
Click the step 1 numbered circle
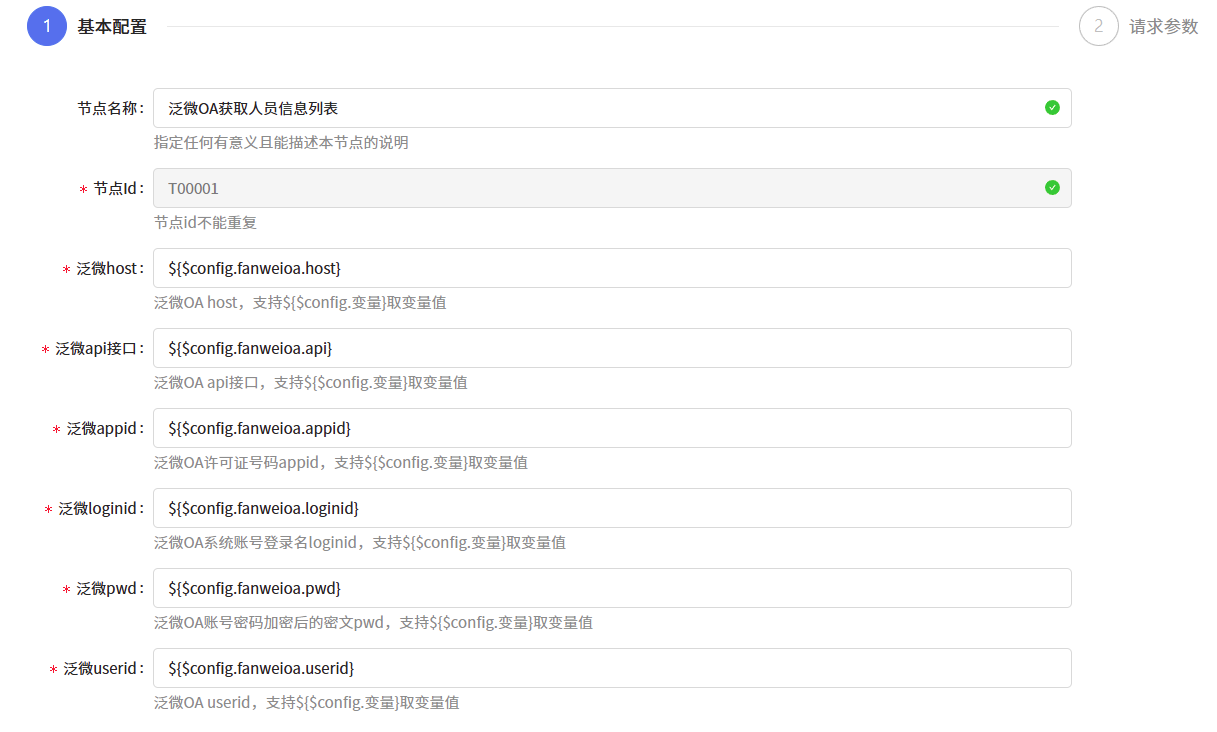tap(46, 26)
